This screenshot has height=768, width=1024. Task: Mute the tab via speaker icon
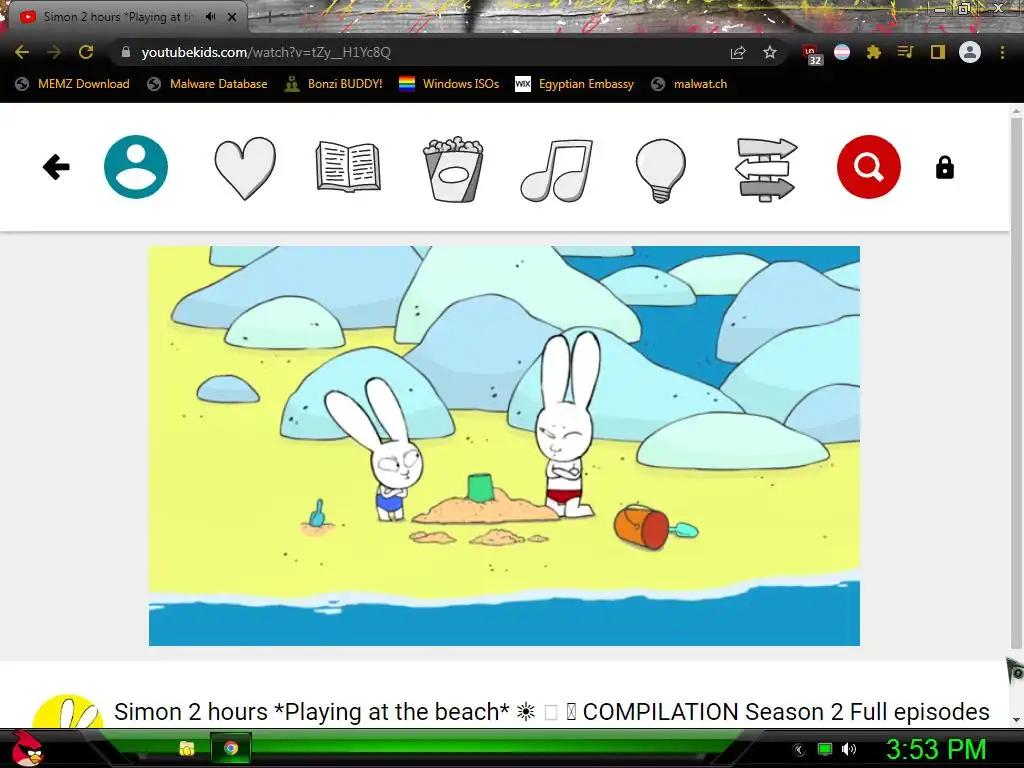210,17
